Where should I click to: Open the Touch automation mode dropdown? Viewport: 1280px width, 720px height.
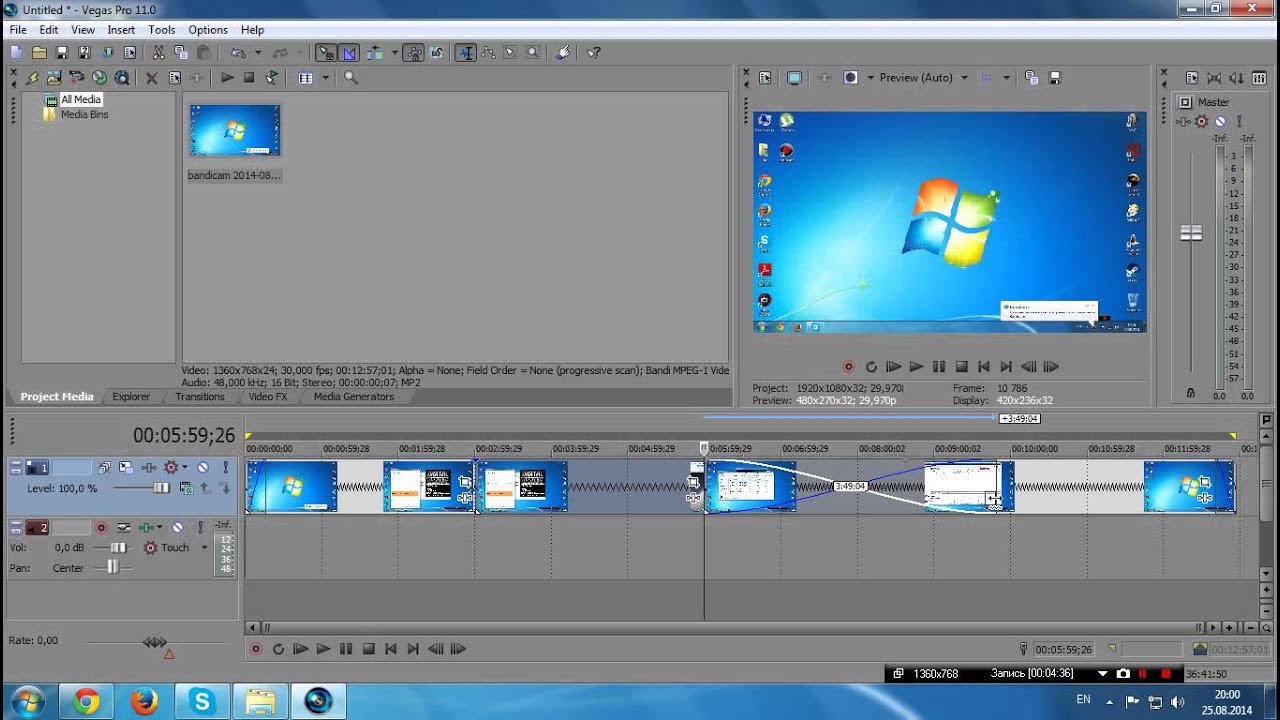(204, 547)
